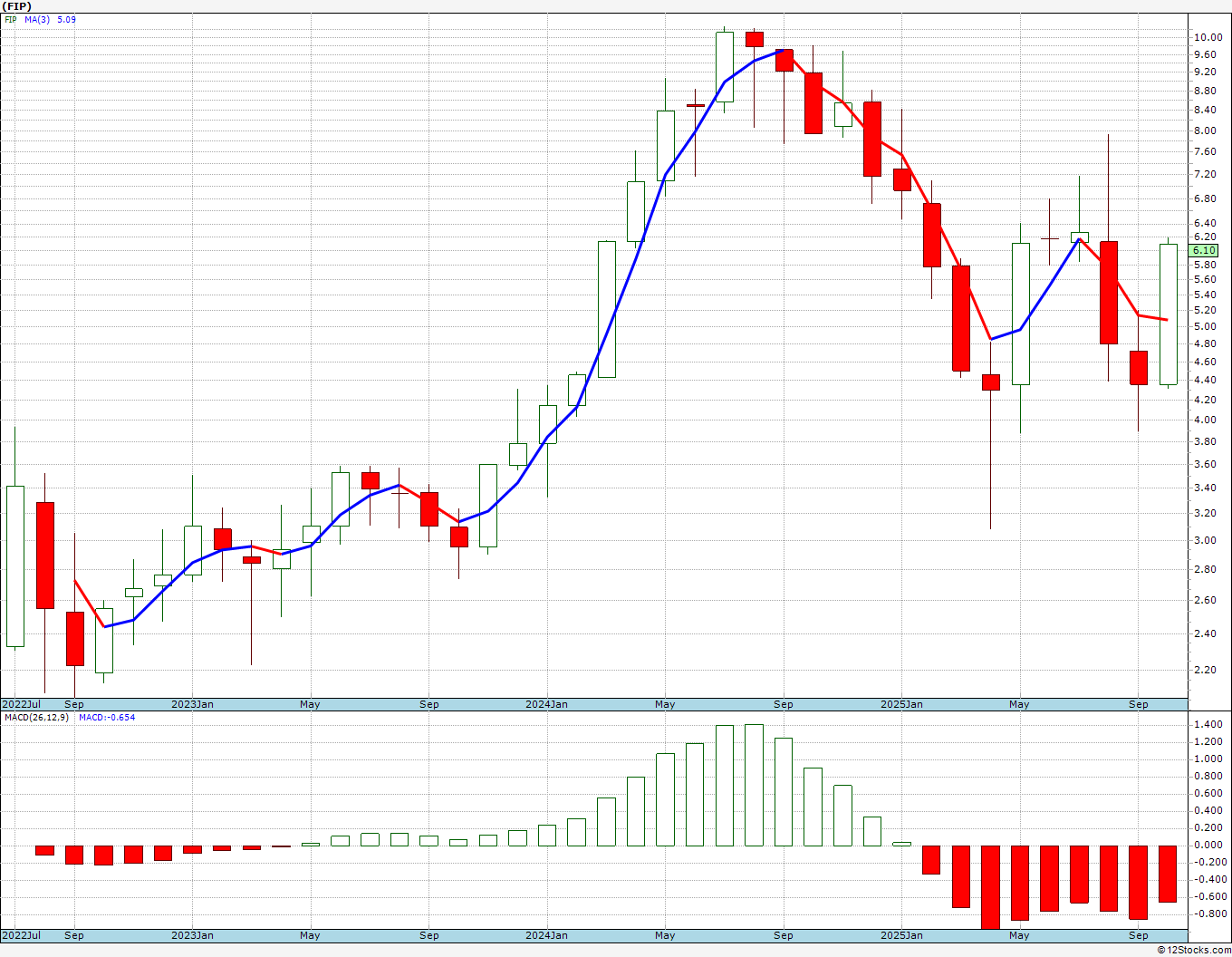Click the 0.000 MACD zero-line label
Viewport: 1232px width, 957px height.
click(x=1208, y=845)
